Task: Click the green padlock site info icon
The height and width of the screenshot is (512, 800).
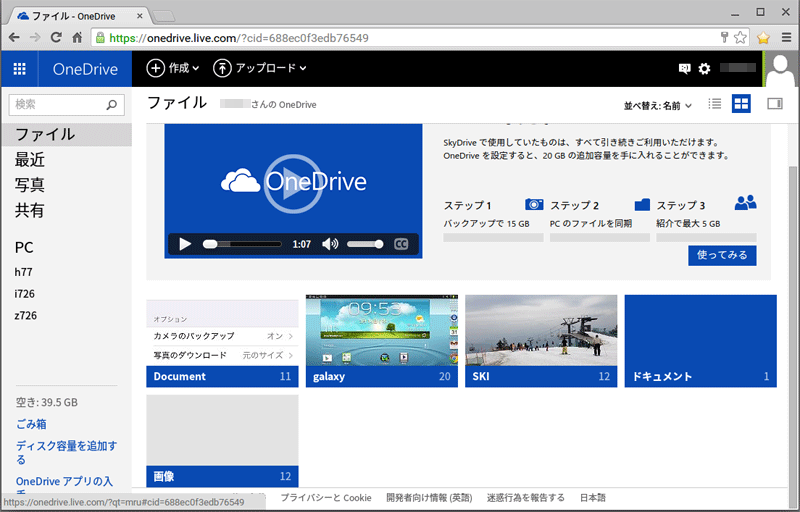Action: (x=100, y=38)
